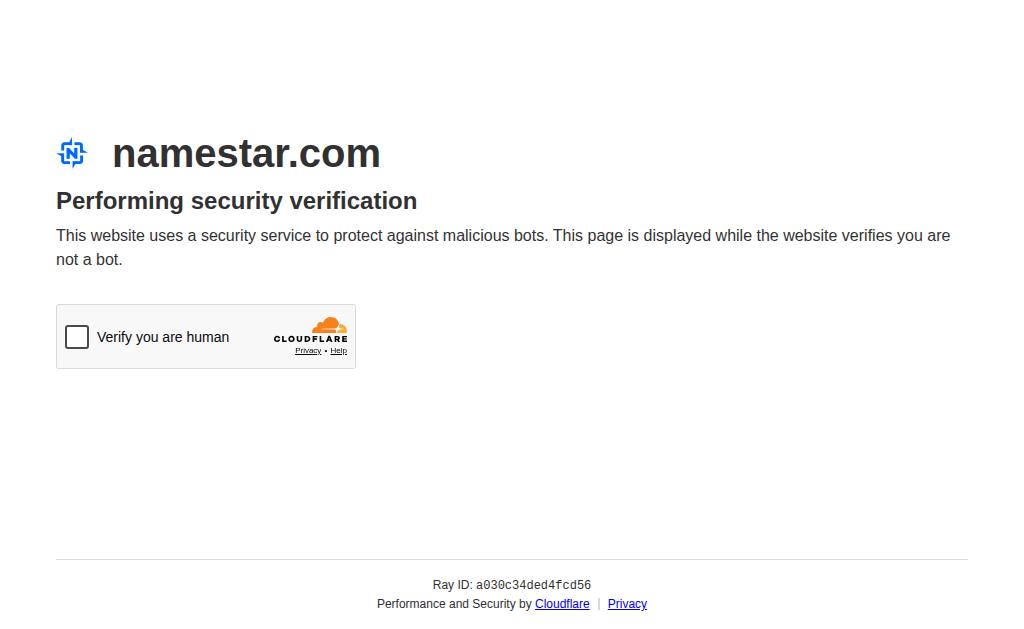The image size is (1024, 629).
Task: Follow the Cloudflare link in the footer
Action: 562,604
